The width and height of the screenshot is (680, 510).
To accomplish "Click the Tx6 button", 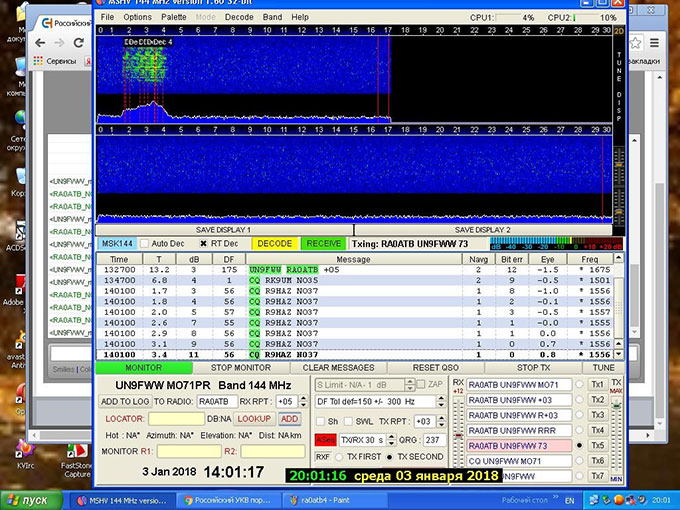I will [x=598, y=461].
